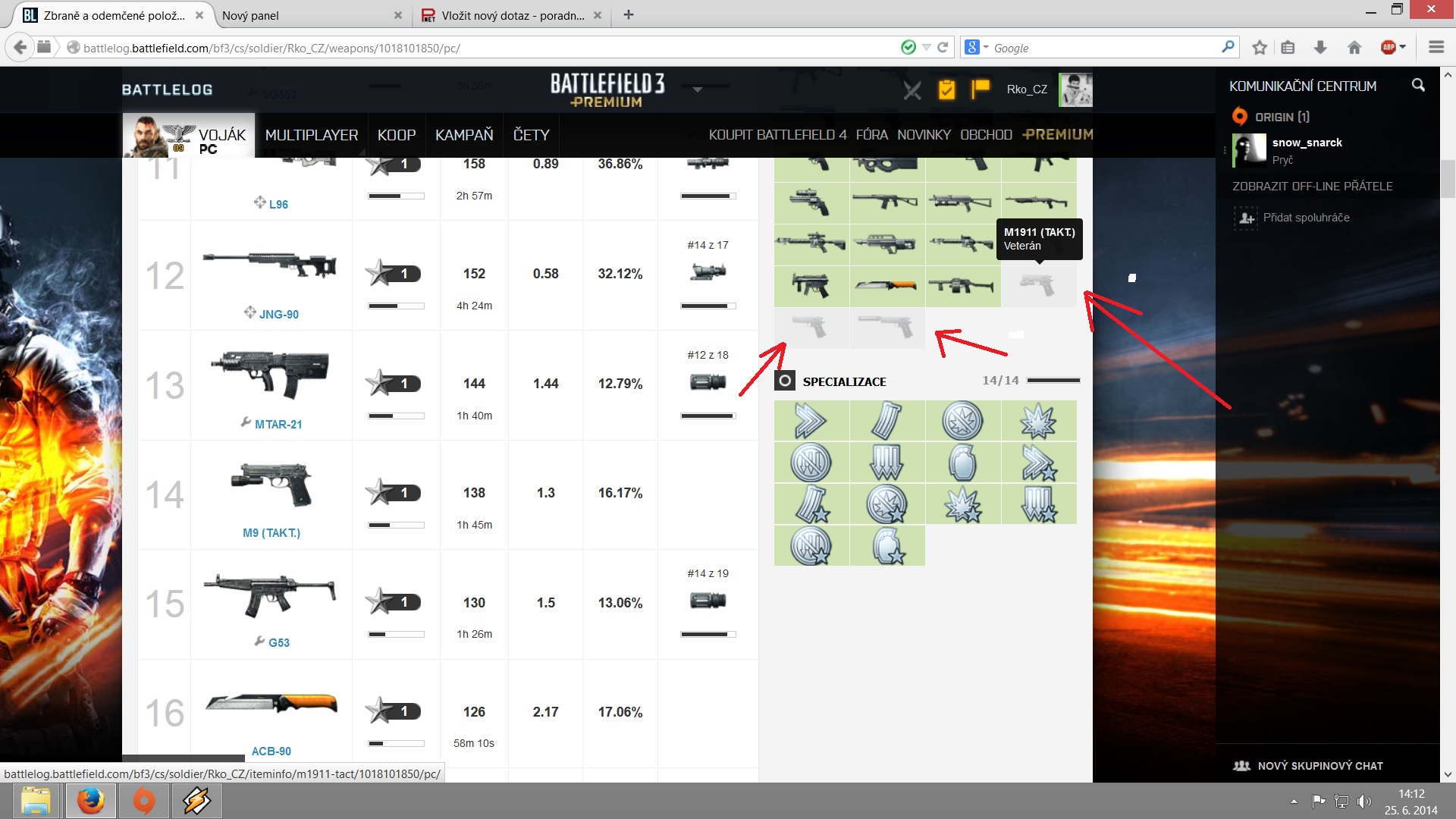
Task: Expand the Battlefield 3 Premium game dropdown
Action: 698,89
